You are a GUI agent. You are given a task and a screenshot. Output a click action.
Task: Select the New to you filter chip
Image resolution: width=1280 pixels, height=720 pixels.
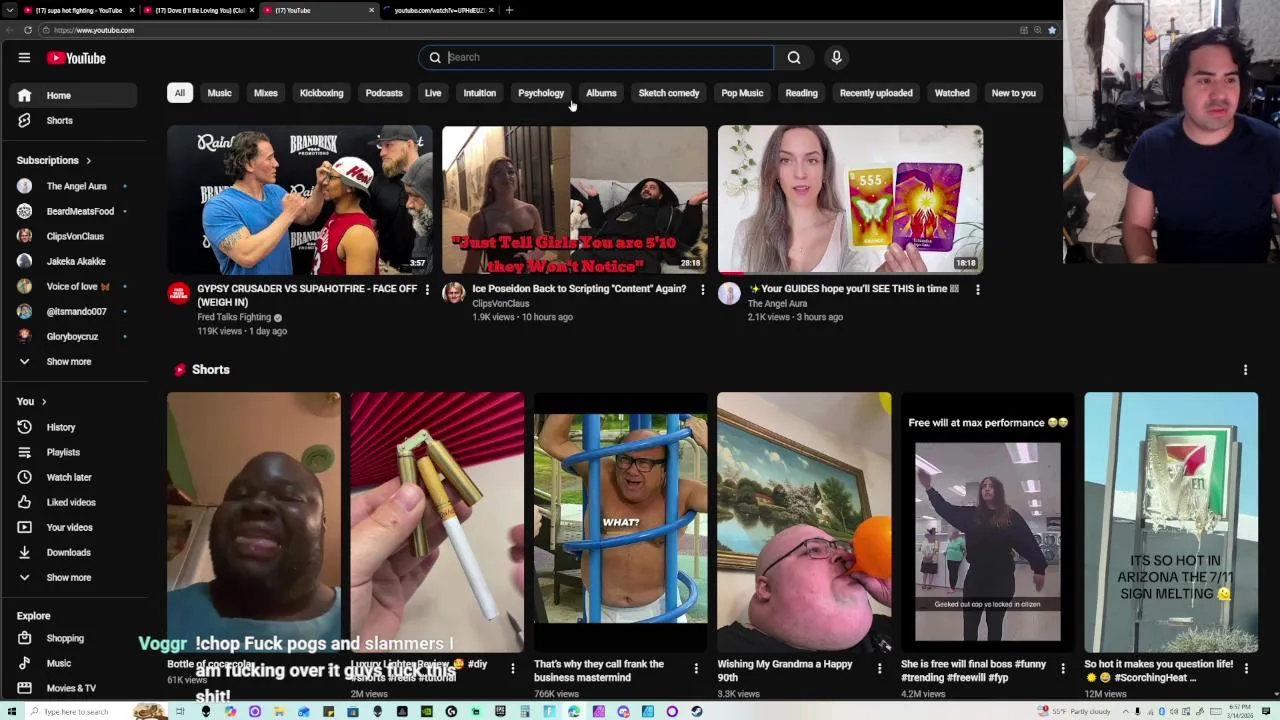coord(1014,93)
